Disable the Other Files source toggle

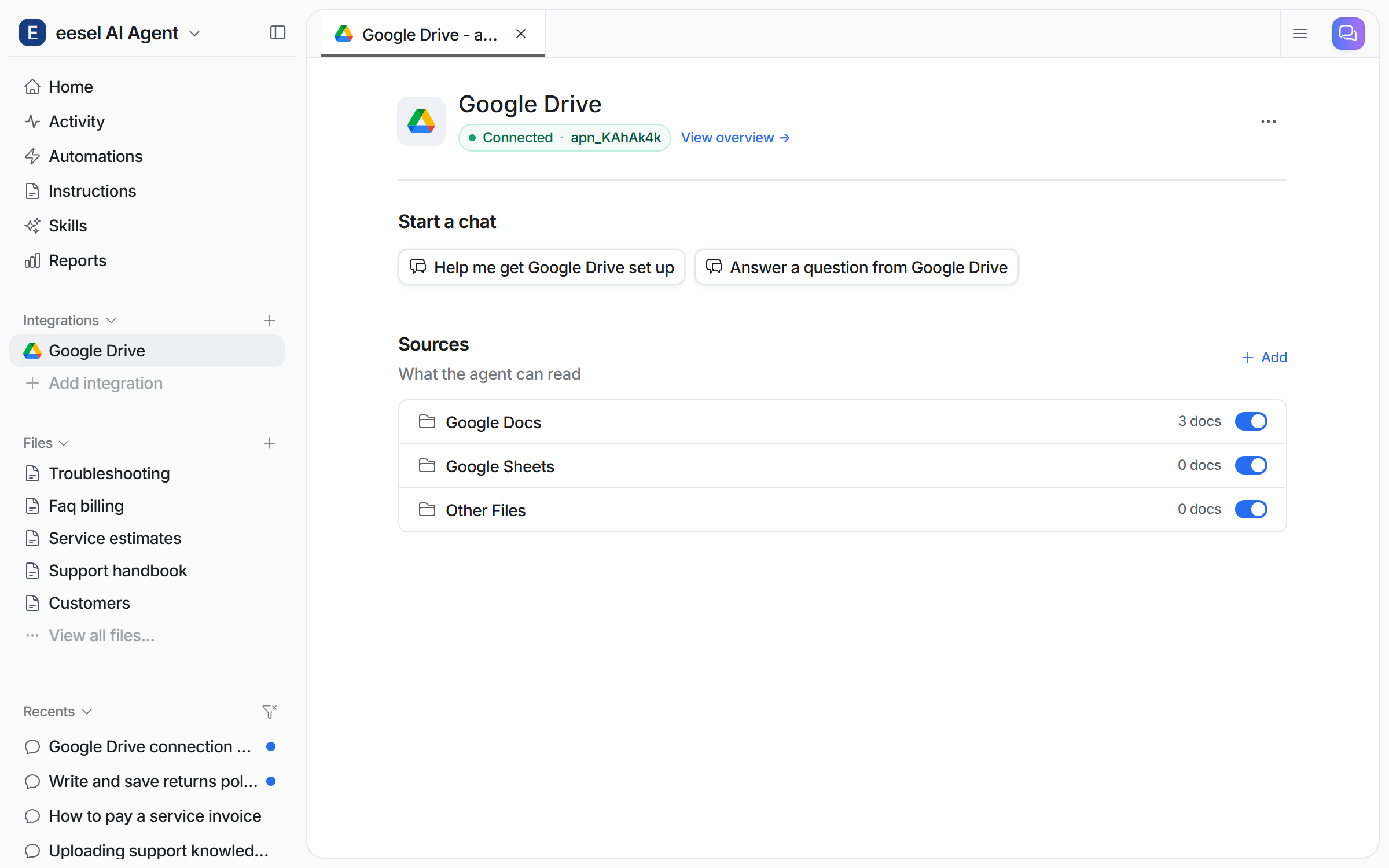click(1251, 509)
